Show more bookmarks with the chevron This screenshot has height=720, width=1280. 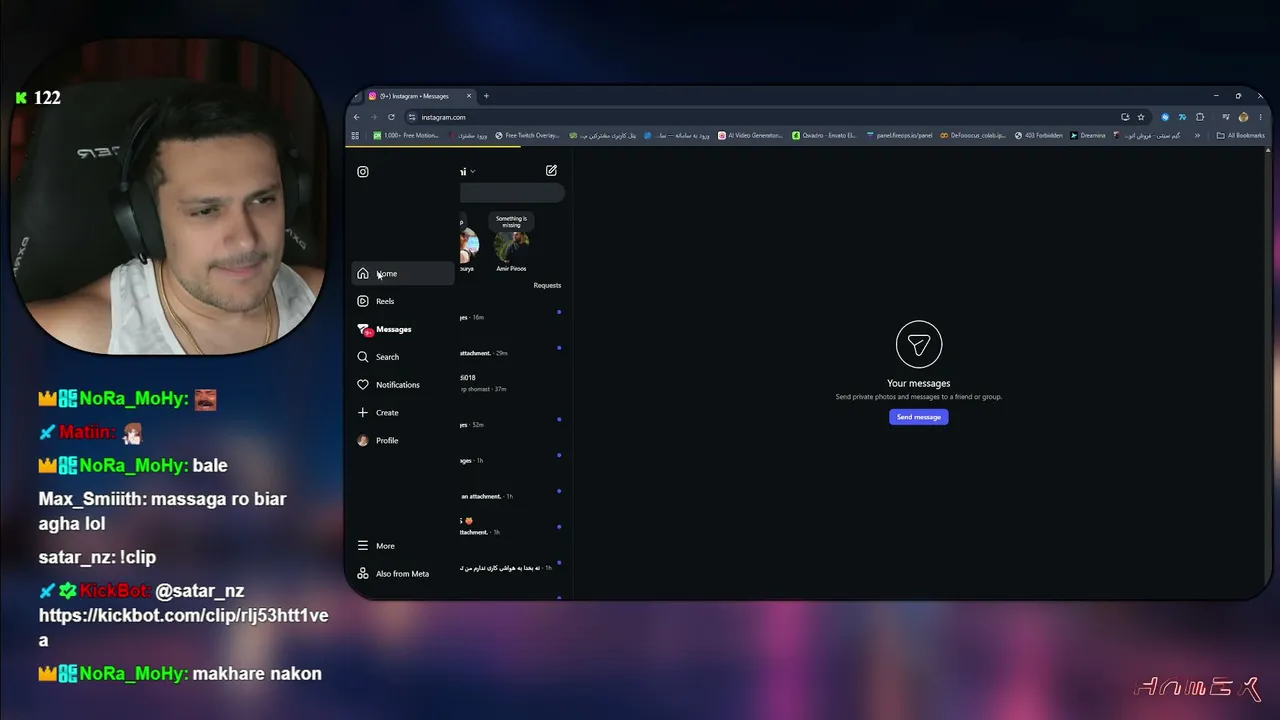(1197, 135)
